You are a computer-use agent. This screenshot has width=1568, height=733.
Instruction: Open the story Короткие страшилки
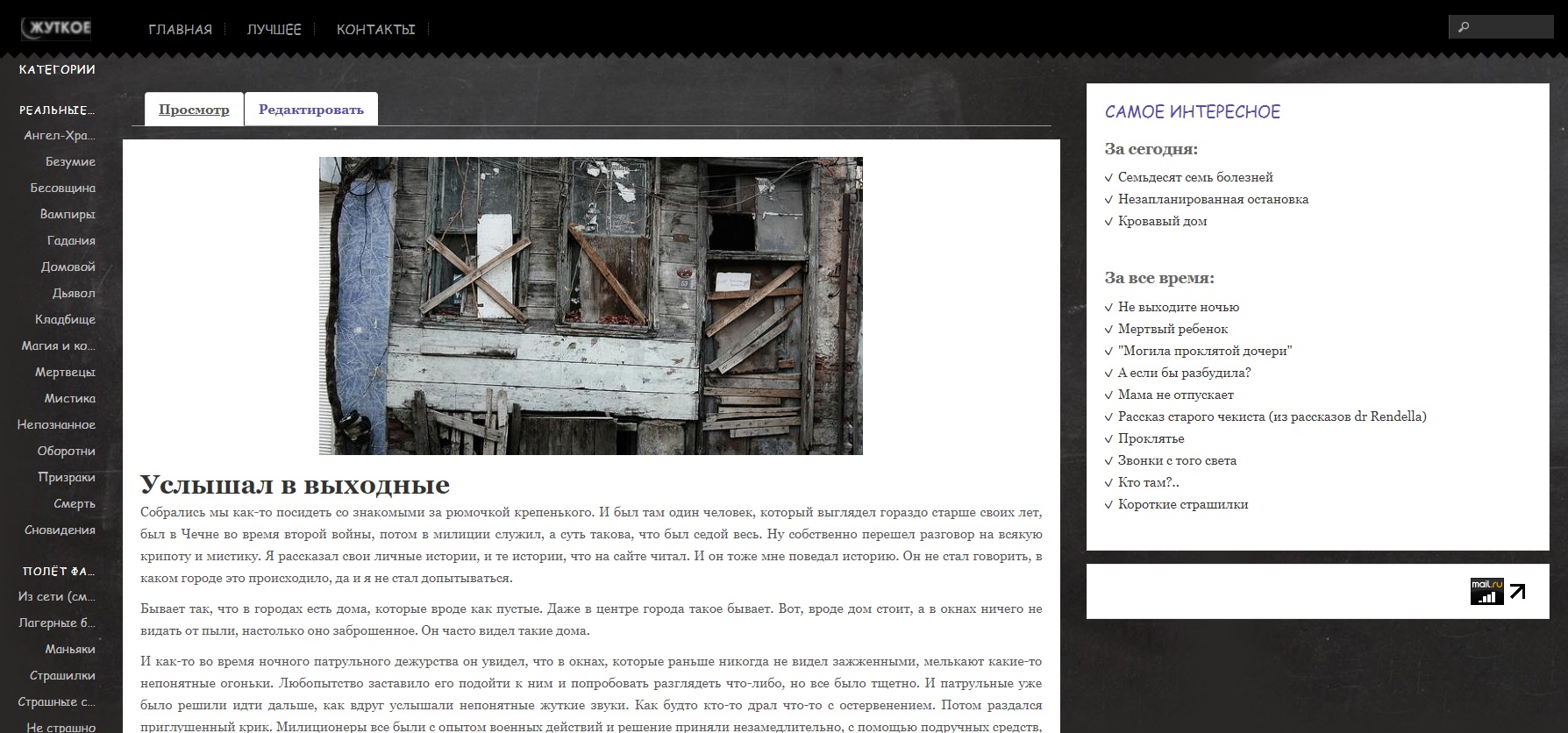click(1183, 504)
